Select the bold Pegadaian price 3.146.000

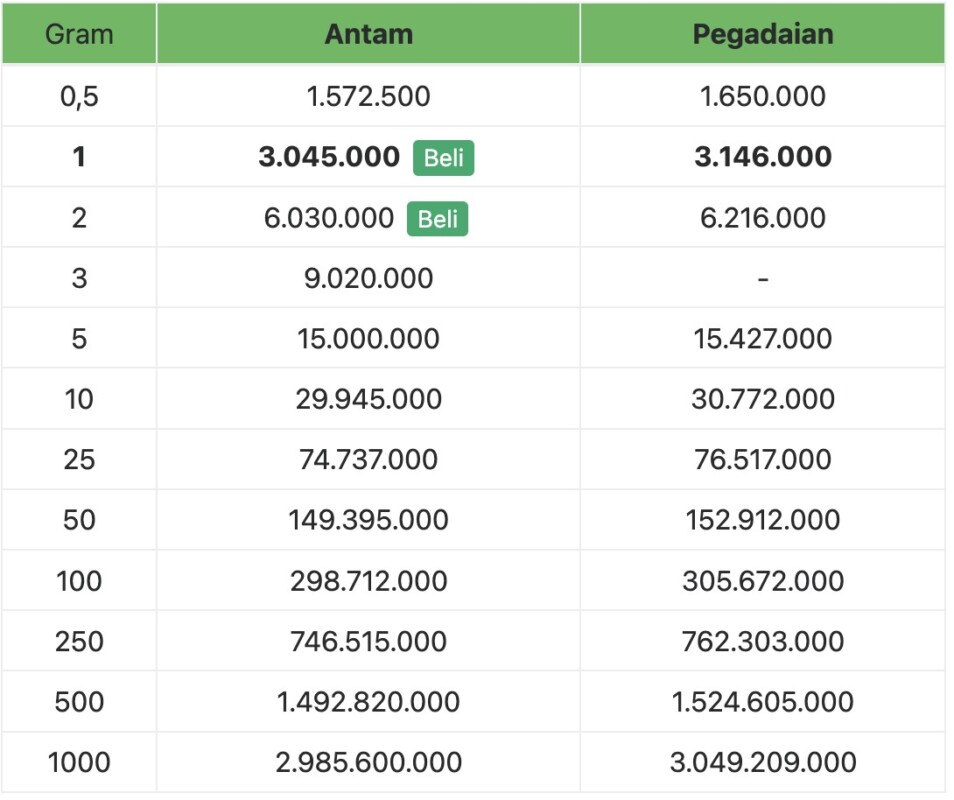click(x=762, y=157)
